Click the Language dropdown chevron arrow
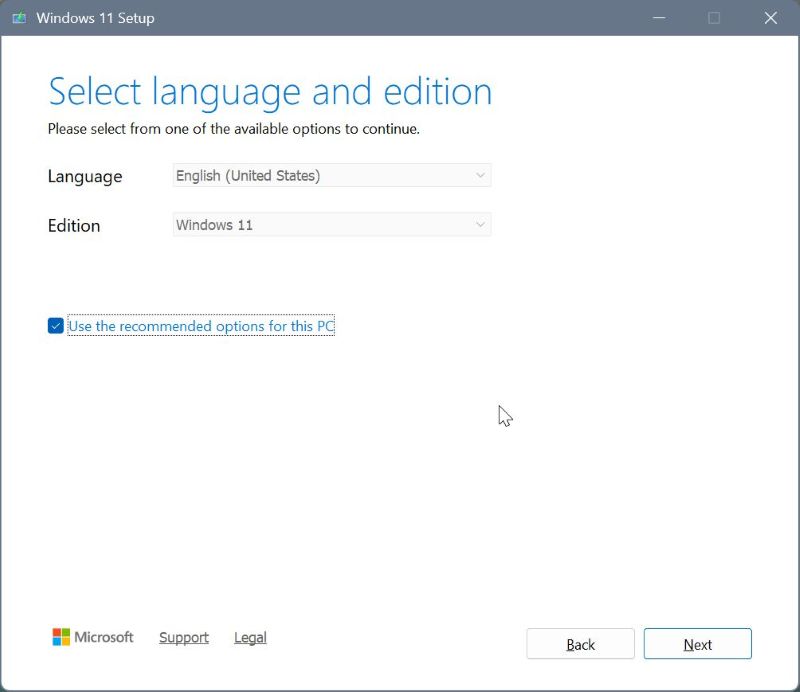Image resolution: width=800 pixels, height=692 pixels. tap(480, 176)
